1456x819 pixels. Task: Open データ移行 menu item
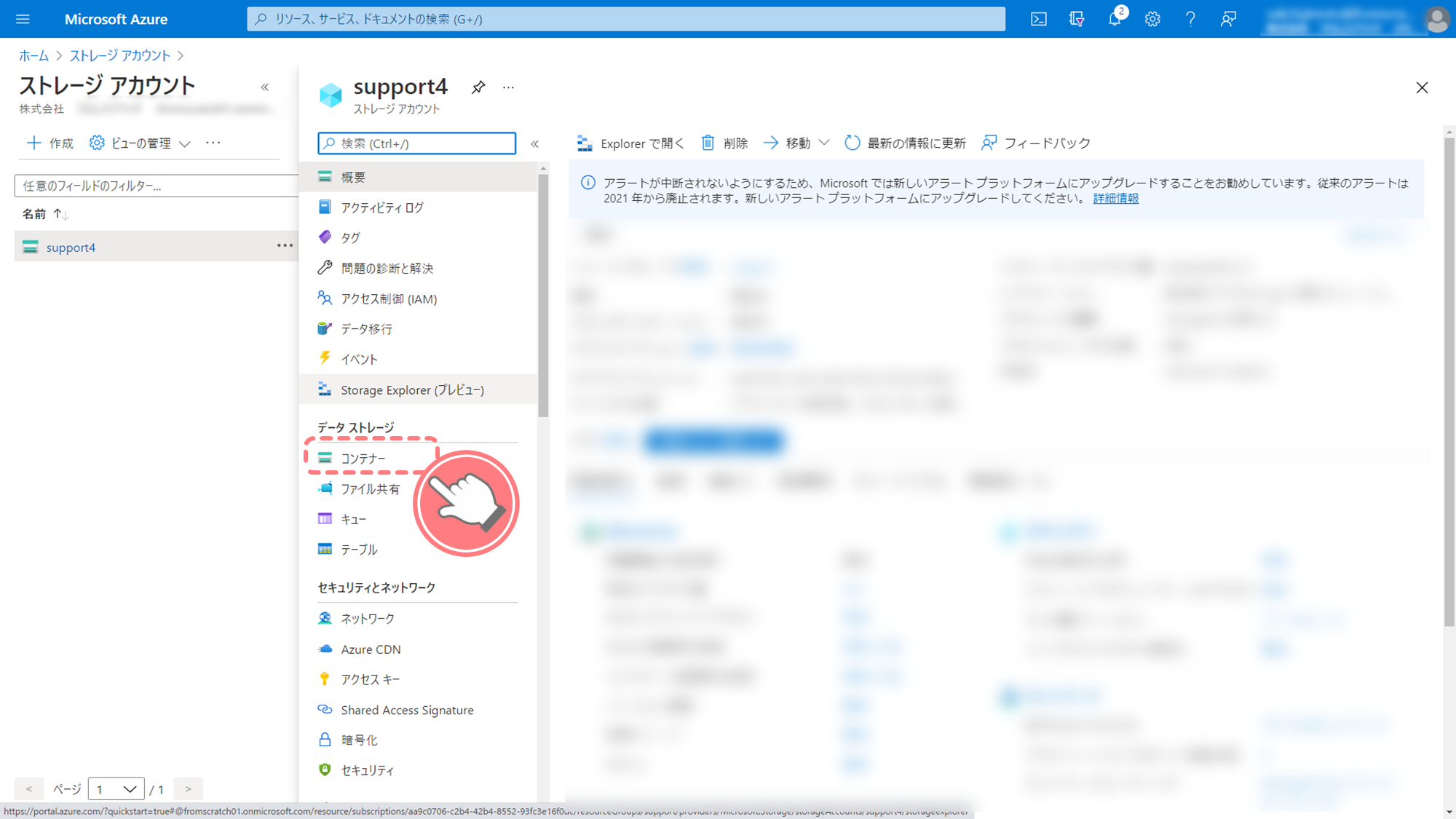point(418,329)
